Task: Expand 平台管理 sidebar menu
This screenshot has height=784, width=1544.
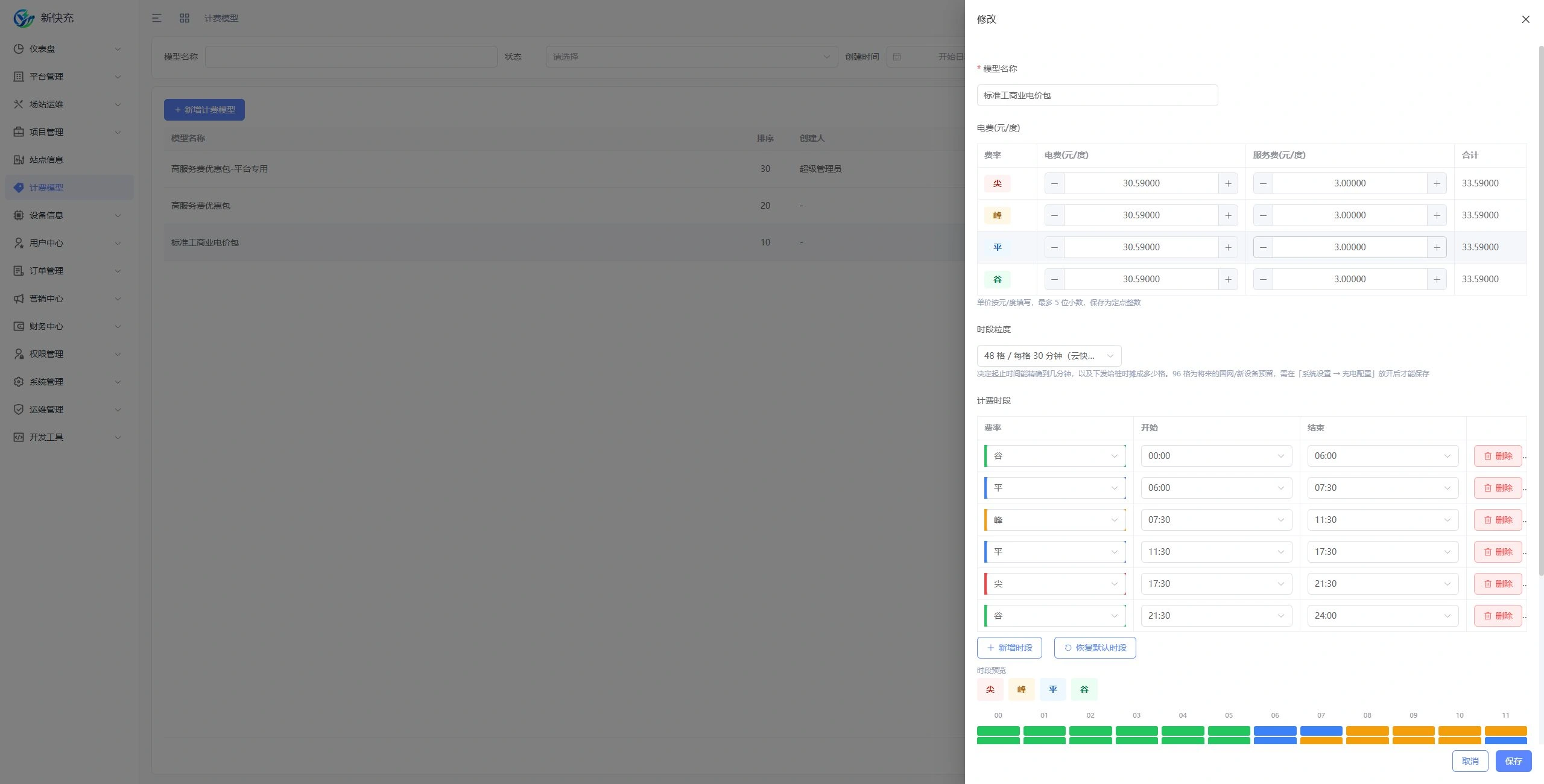Action: point(69,77)
